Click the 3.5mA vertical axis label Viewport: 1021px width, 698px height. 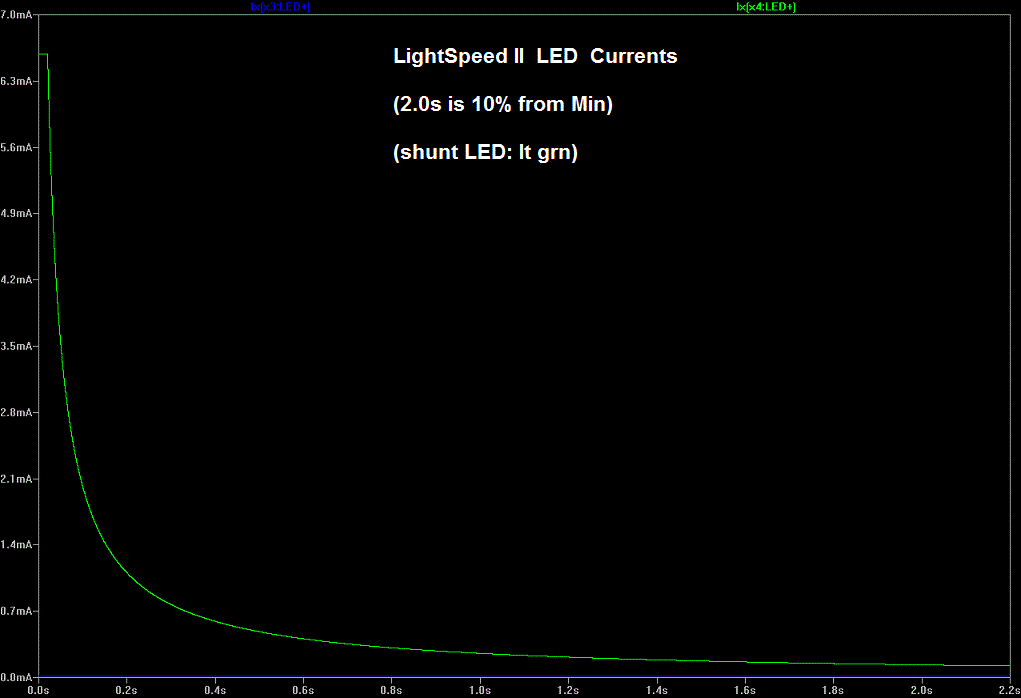pyautogui.click(x=16, y=346)
